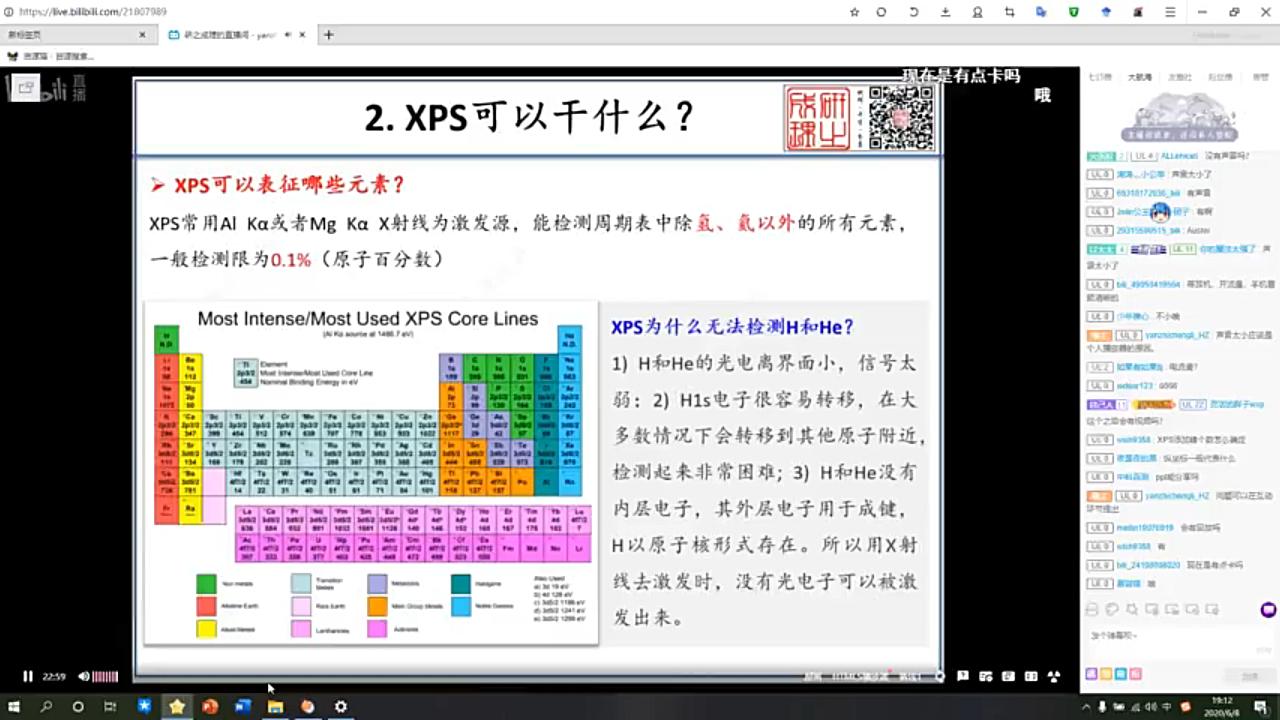The width and height of the screenshot is (1280, 720).
Task: Click the circular refresh icon in player bar
Action: point(939,676)
